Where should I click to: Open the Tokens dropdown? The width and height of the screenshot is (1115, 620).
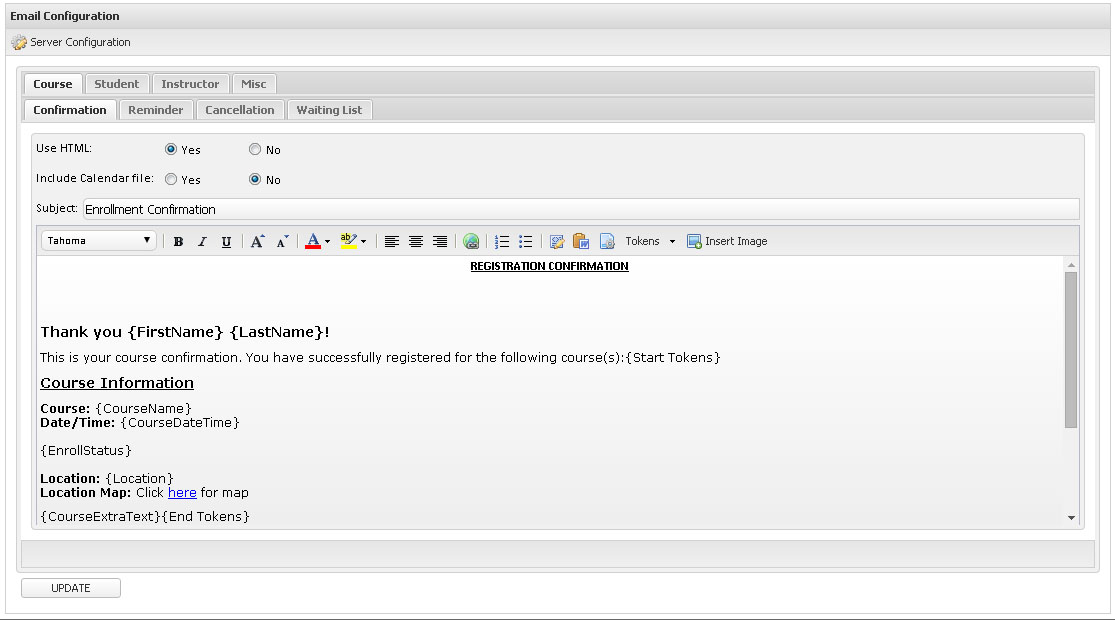pos(650,242)
